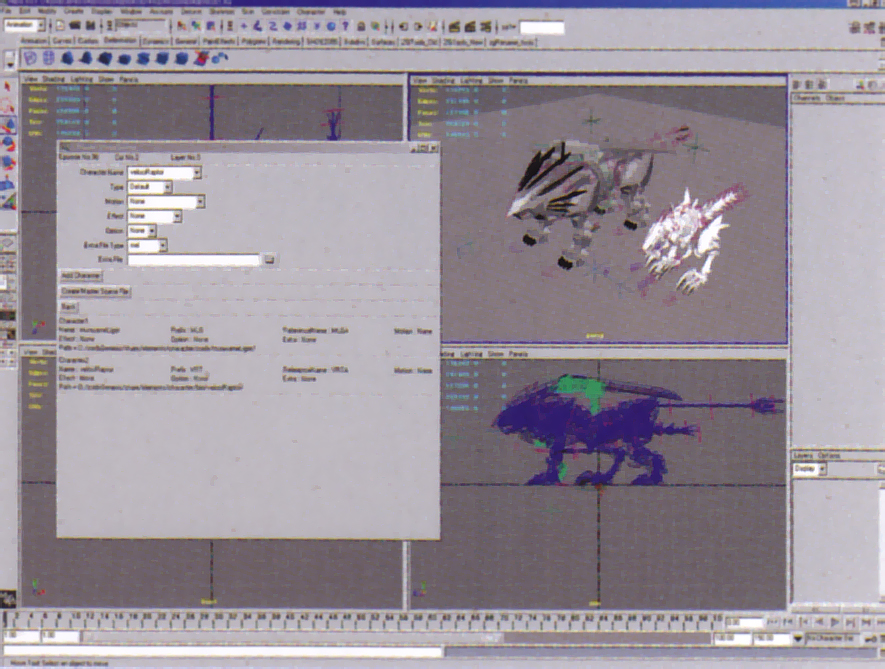Open the Display dropdown in Layers panel
885x669 pixels.
810,469
